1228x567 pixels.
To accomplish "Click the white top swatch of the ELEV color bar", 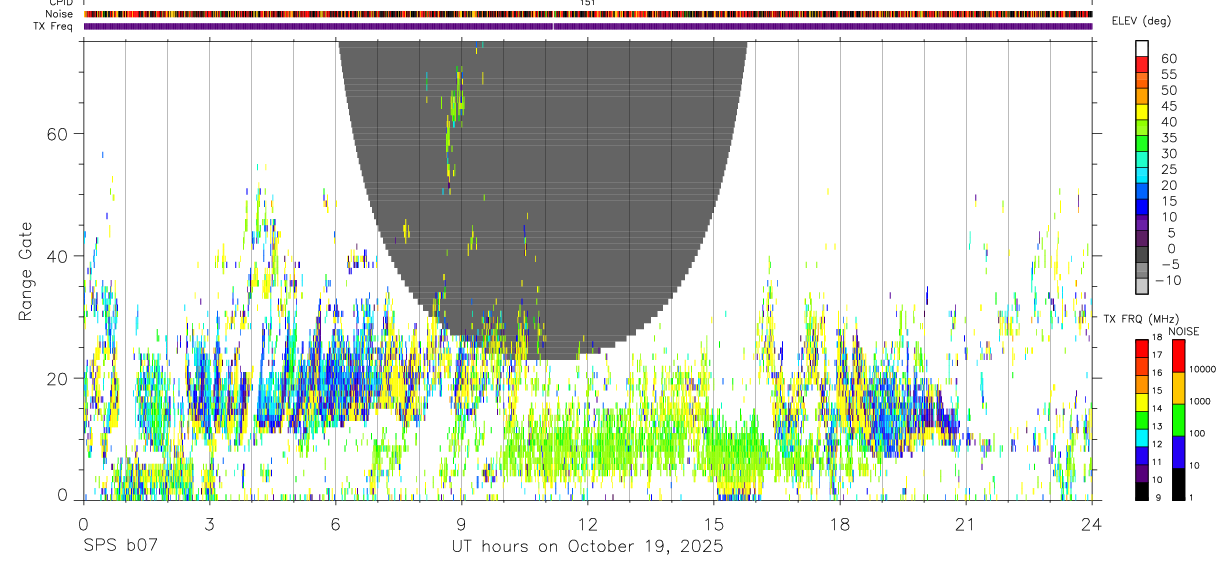I will click(x=1142, y=48).
